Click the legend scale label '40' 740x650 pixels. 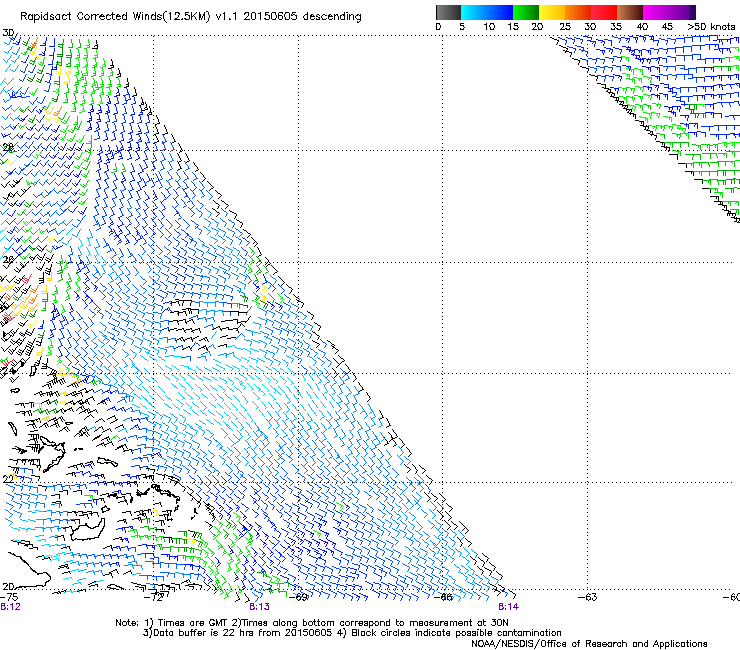click(642, 27)
